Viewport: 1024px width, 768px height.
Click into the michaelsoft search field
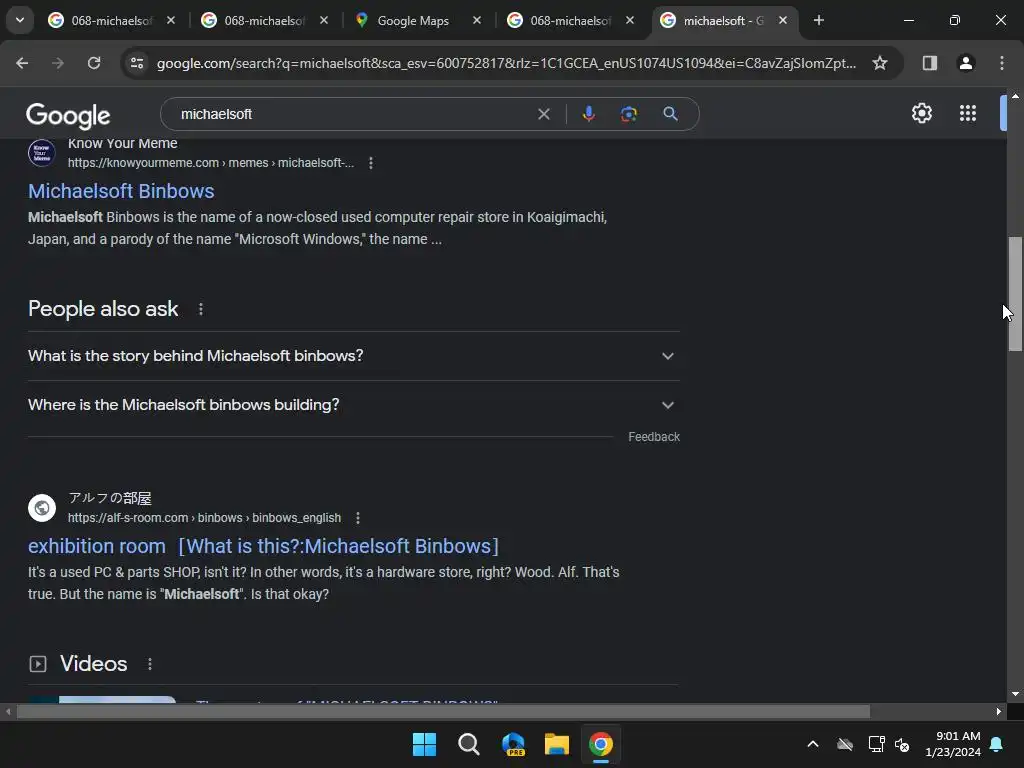[353, 114]
